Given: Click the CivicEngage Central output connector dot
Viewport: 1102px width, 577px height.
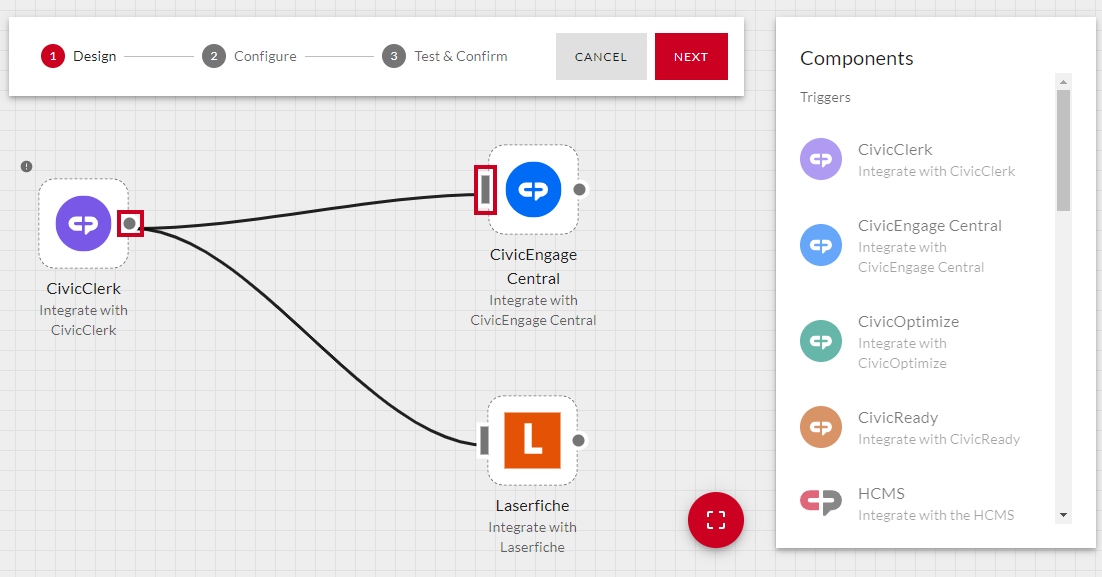Looking at the screenshot, I should tap(579, 190).
